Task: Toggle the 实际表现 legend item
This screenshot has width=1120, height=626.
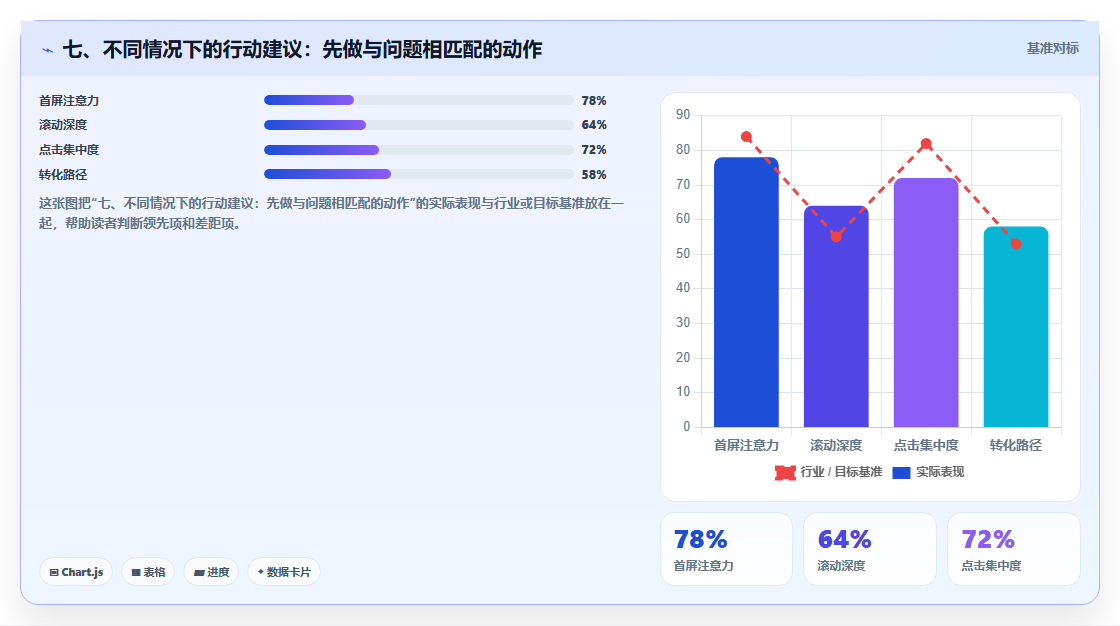Action: click(x=929, y=472)
